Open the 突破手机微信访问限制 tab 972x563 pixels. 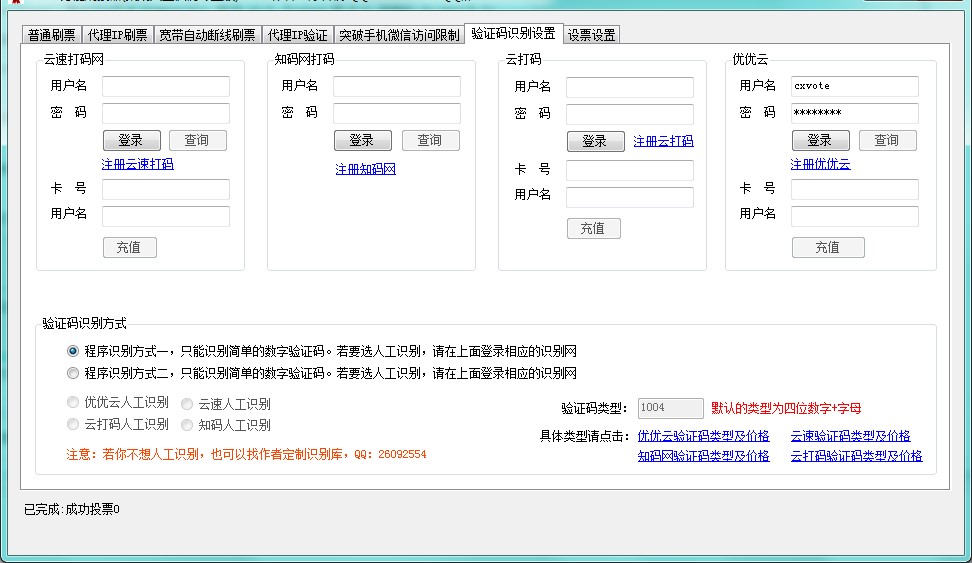[x=399, y=35]
